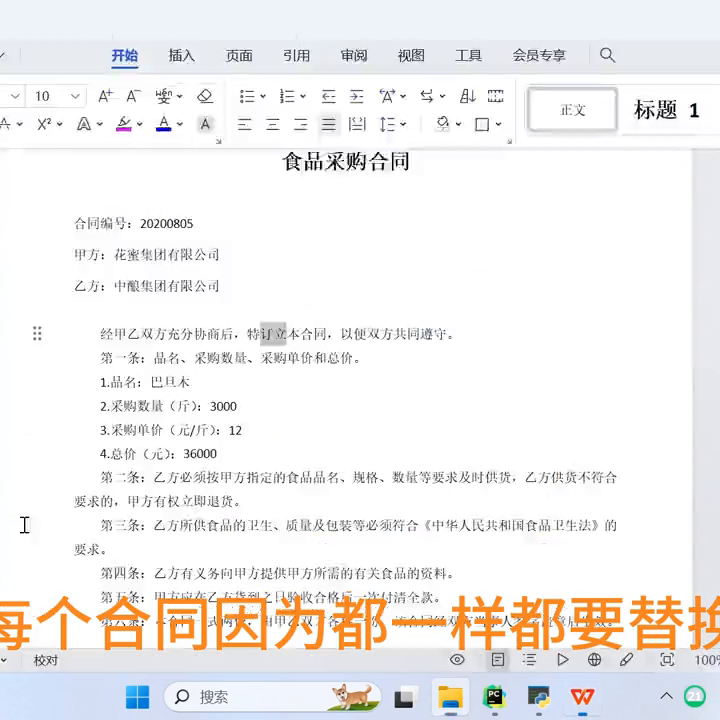The image size is (720, 720).
Task: Apply bullet list formatting
Action: click(247, 96)
